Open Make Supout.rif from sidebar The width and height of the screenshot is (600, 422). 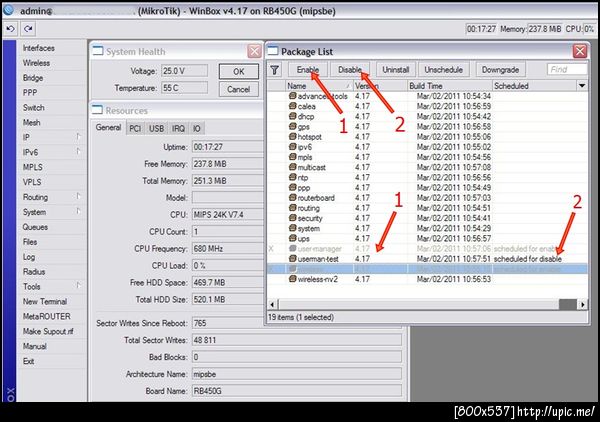48,331
